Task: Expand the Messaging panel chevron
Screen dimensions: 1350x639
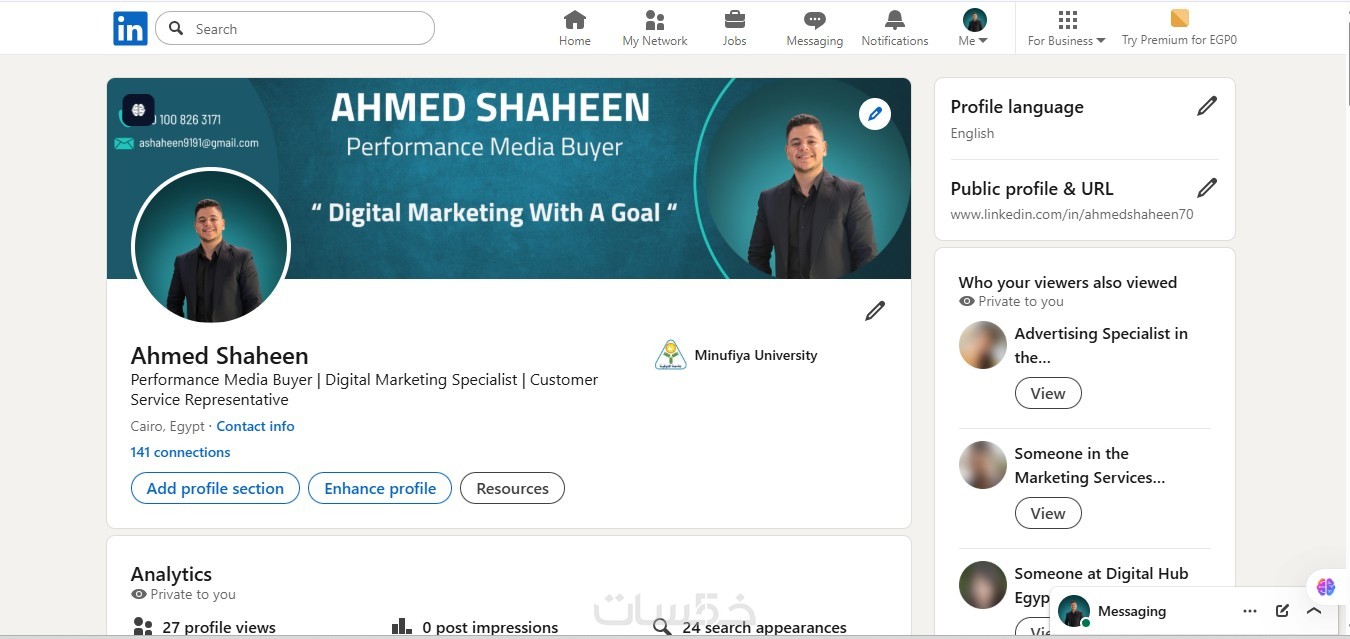Action: pyautogui.click(x=1314, y=611)
